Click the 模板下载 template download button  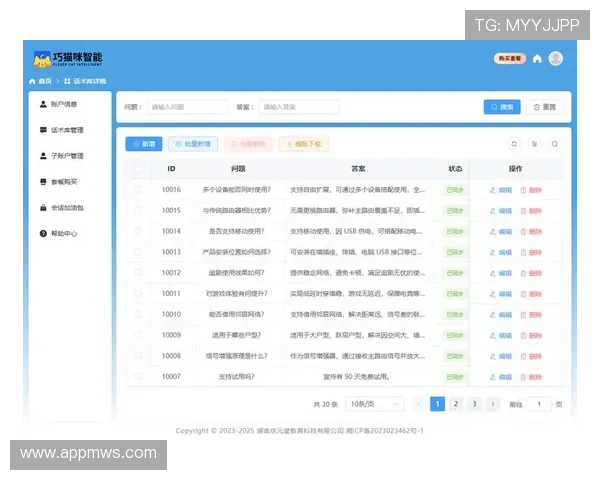tap(304, 144)
